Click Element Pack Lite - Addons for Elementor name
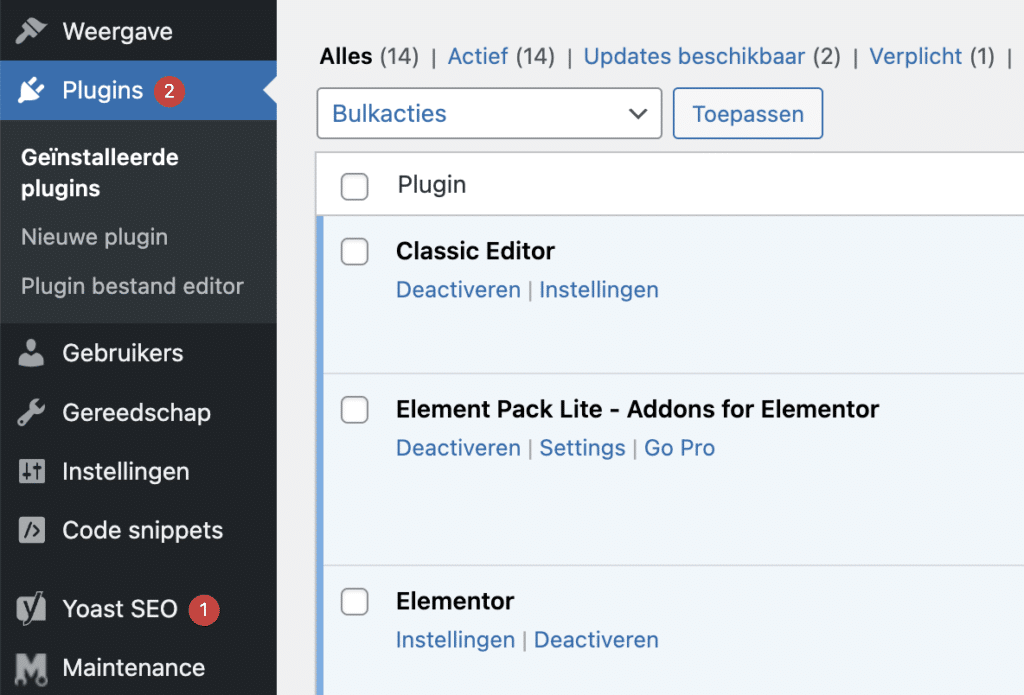The width and height of the screenshot is (1024, 695). pos(637,409)
